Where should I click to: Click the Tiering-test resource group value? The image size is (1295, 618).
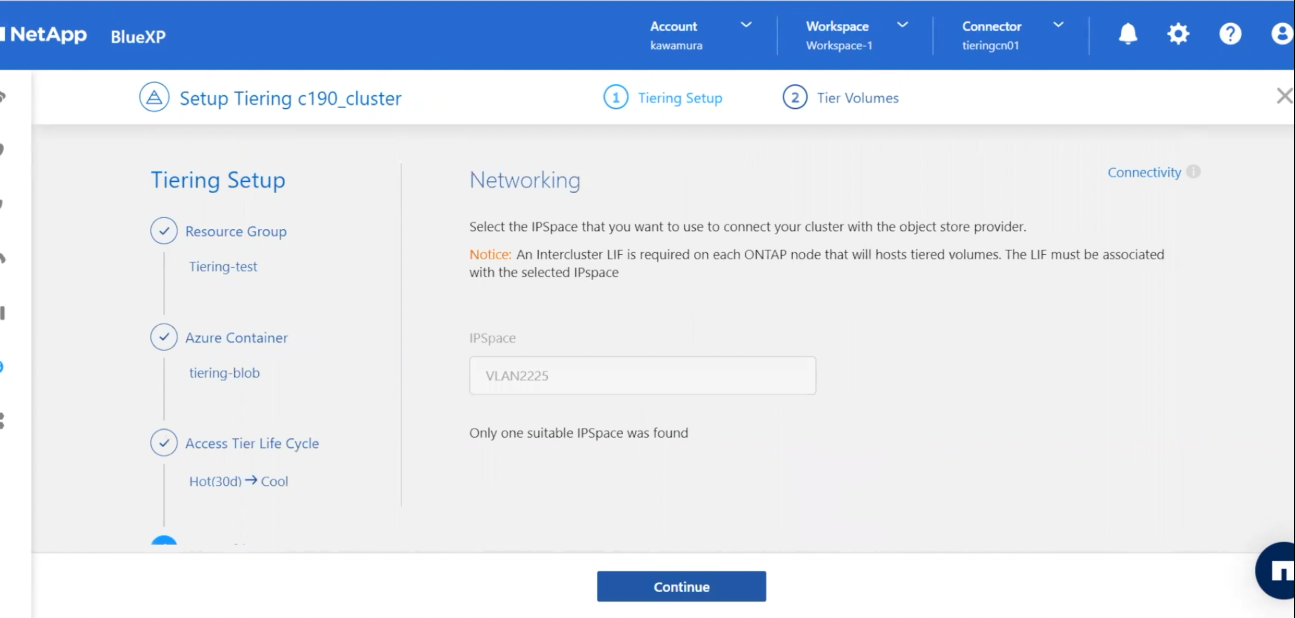[223, 267]
